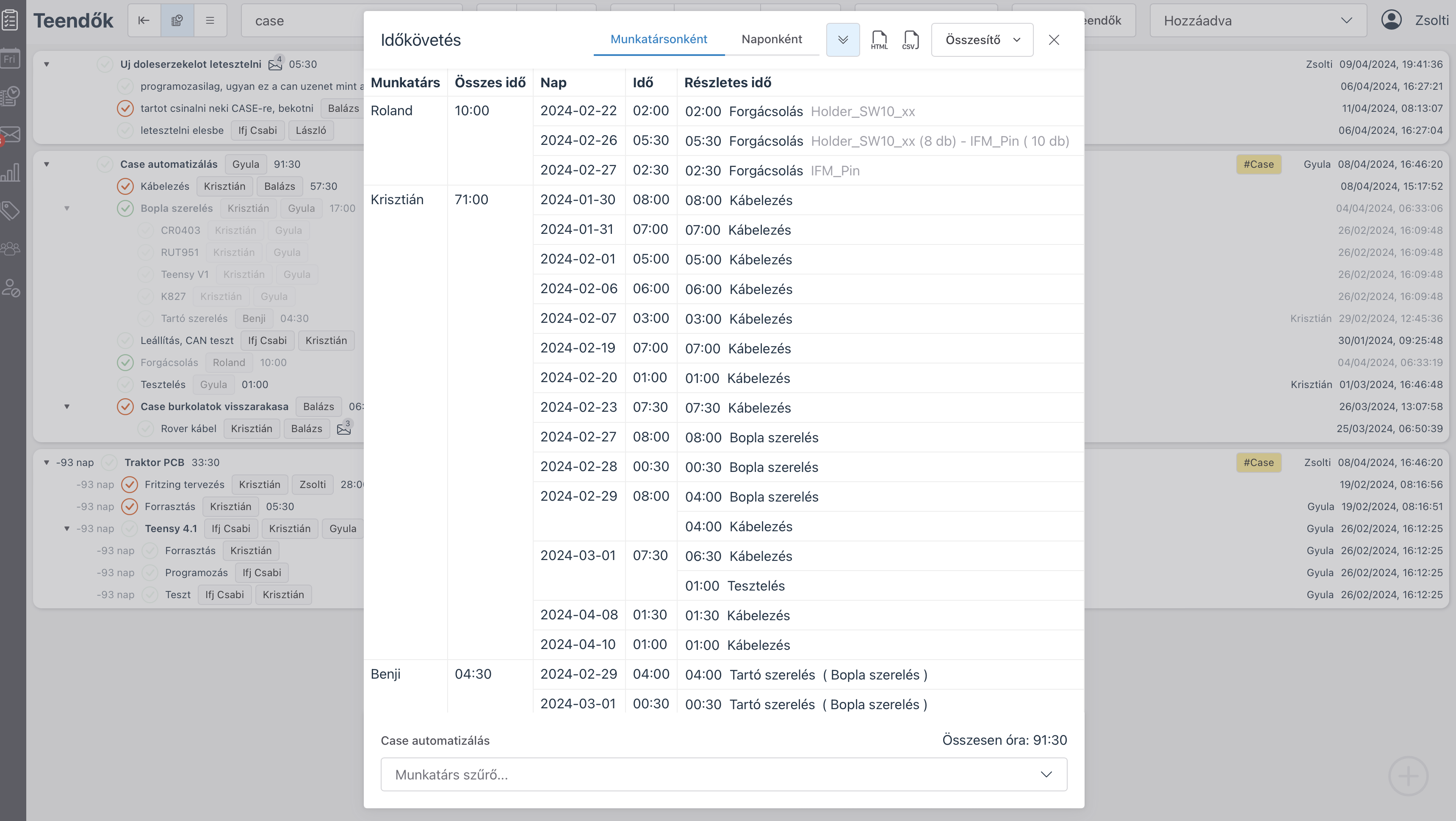Open the Összesítő dropdown
The width and height of the screenshot is (1456, 821).
pos(982,39)
